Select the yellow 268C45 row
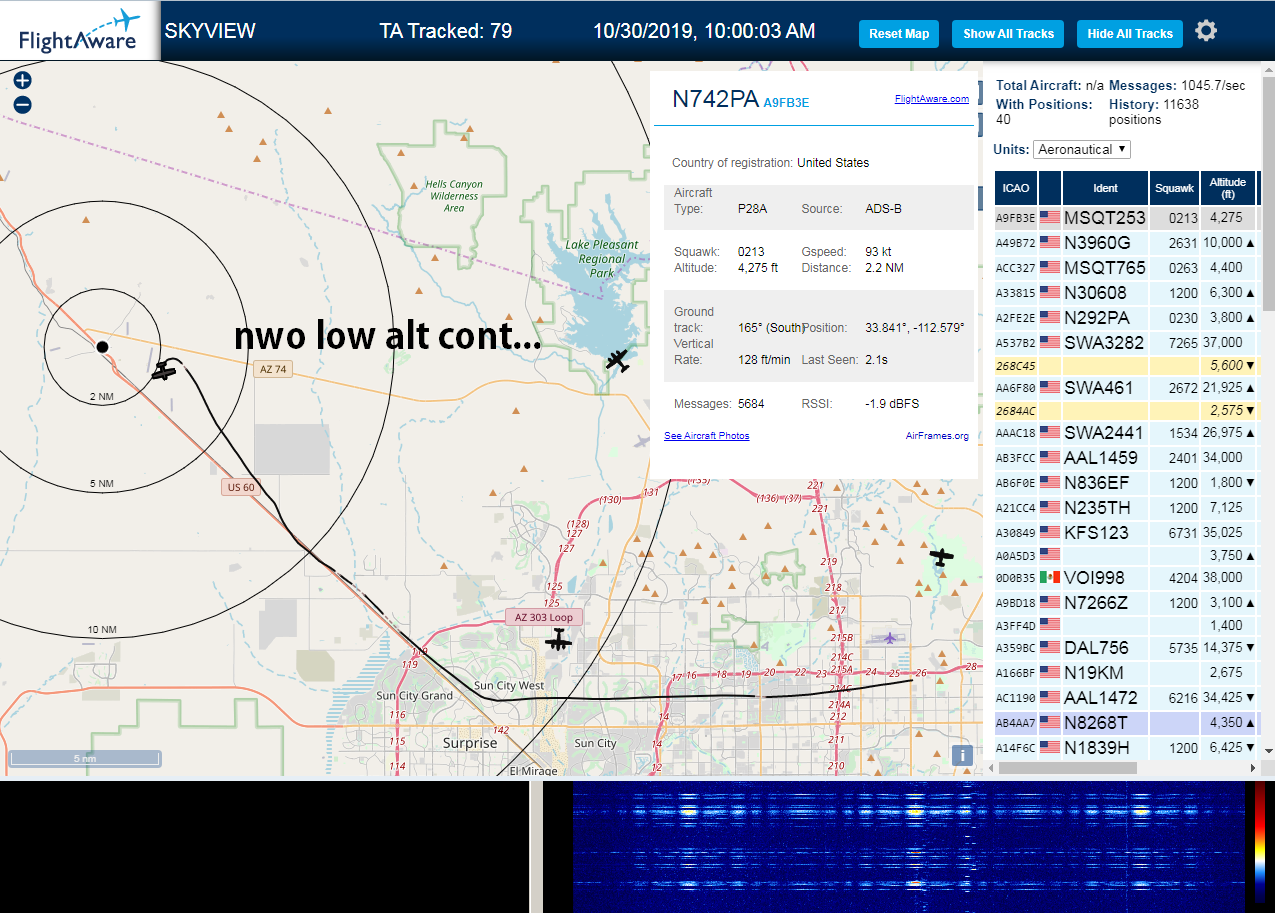Screen dimensions: 1275x913 1126,366
